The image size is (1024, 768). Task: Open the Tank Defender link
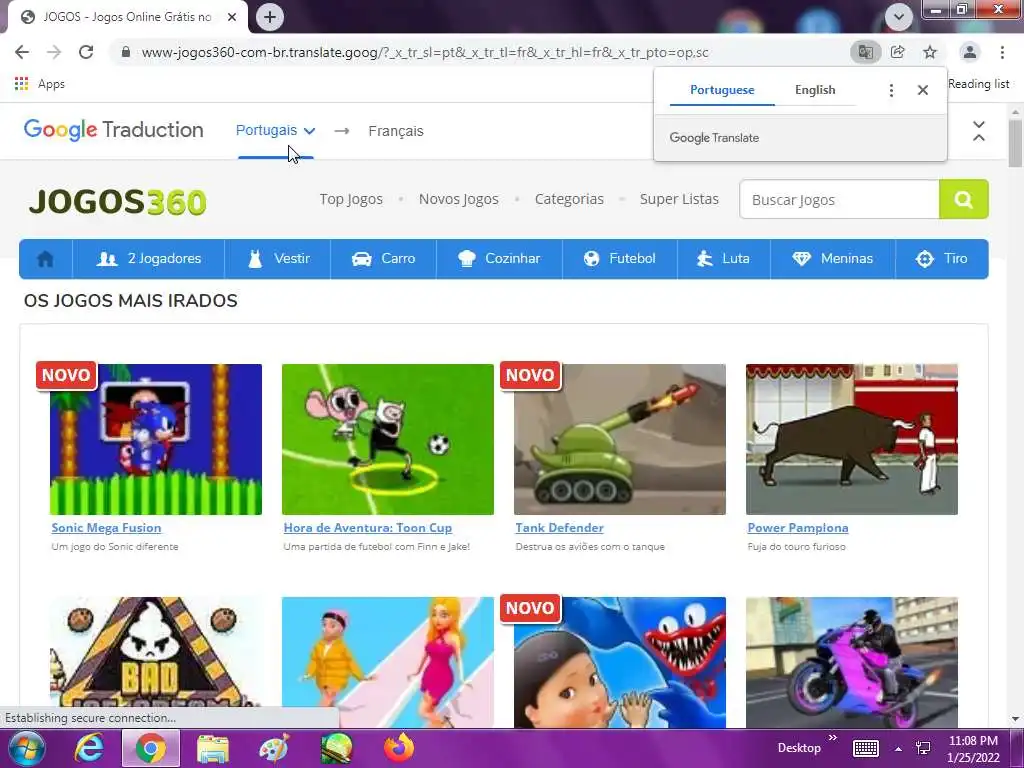pyautogui.click(x=560, y=528)
